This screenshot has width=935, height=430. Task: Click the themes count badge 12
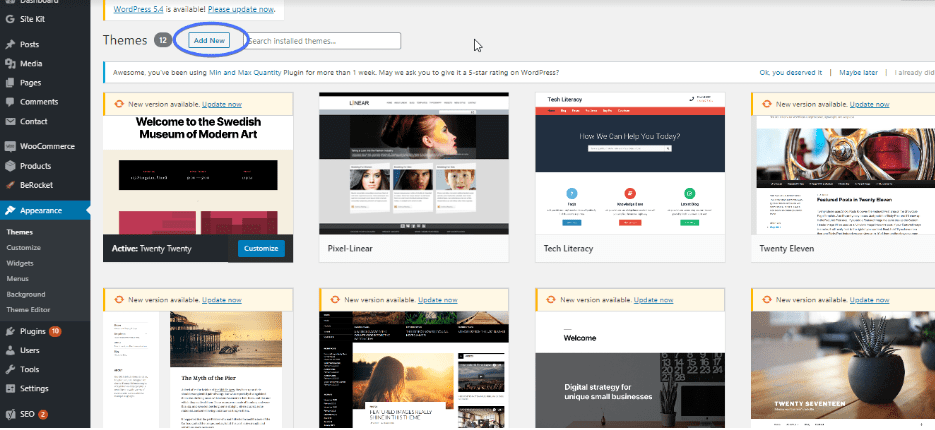point(163,41)
